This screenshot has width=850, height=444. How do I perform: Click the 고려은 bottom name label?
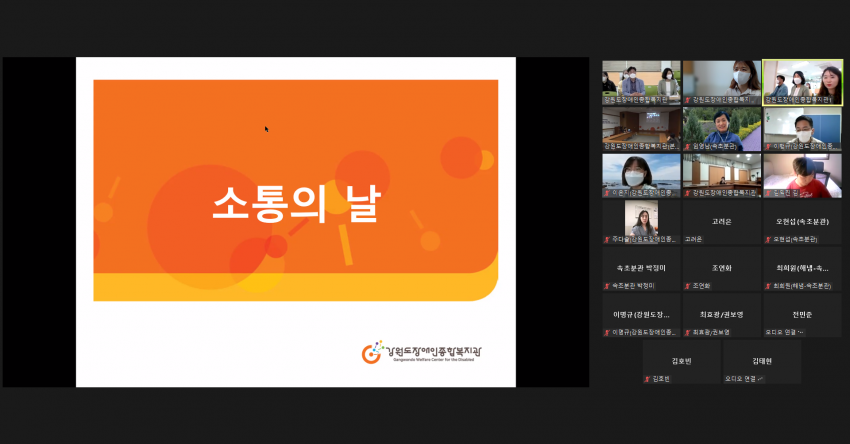tap(693, 239)
